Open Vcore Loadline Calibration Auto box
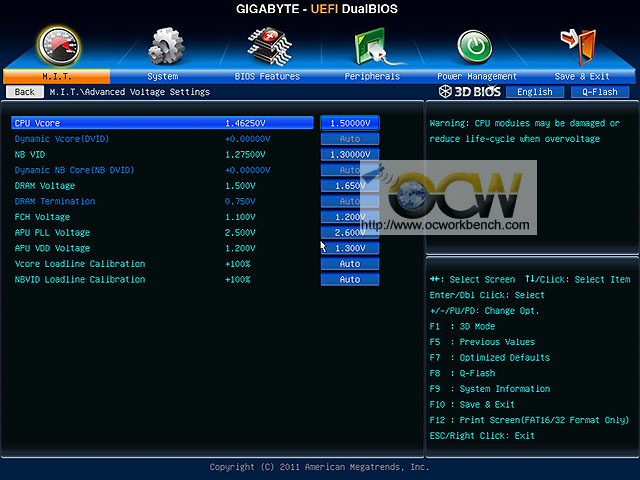Screen dimensions: 640x480 tap(350, 264)
